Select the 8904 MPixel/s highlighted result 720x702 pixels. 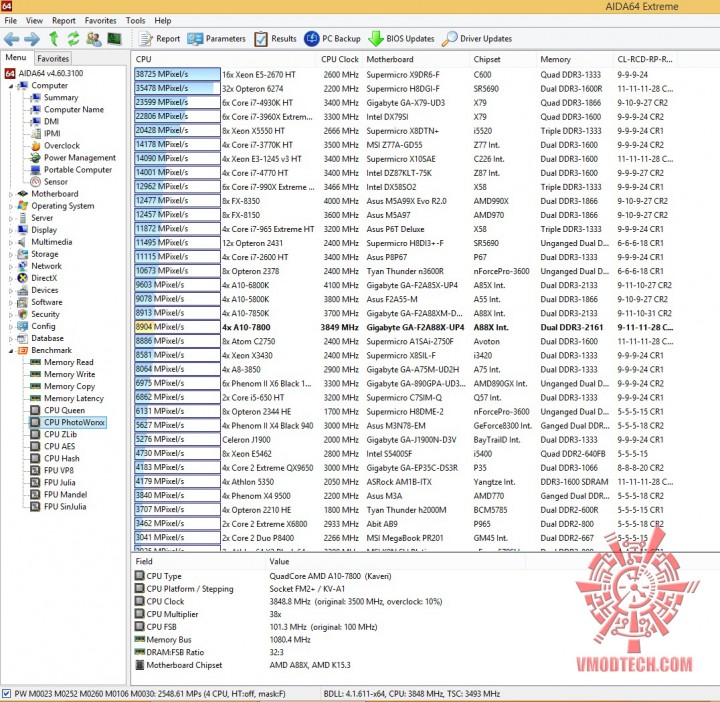(x=177, y=327)
